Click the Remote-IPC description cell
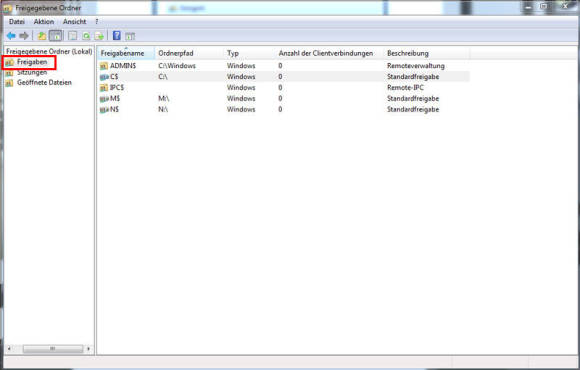The image size is (580, 370). click(405, 88)
